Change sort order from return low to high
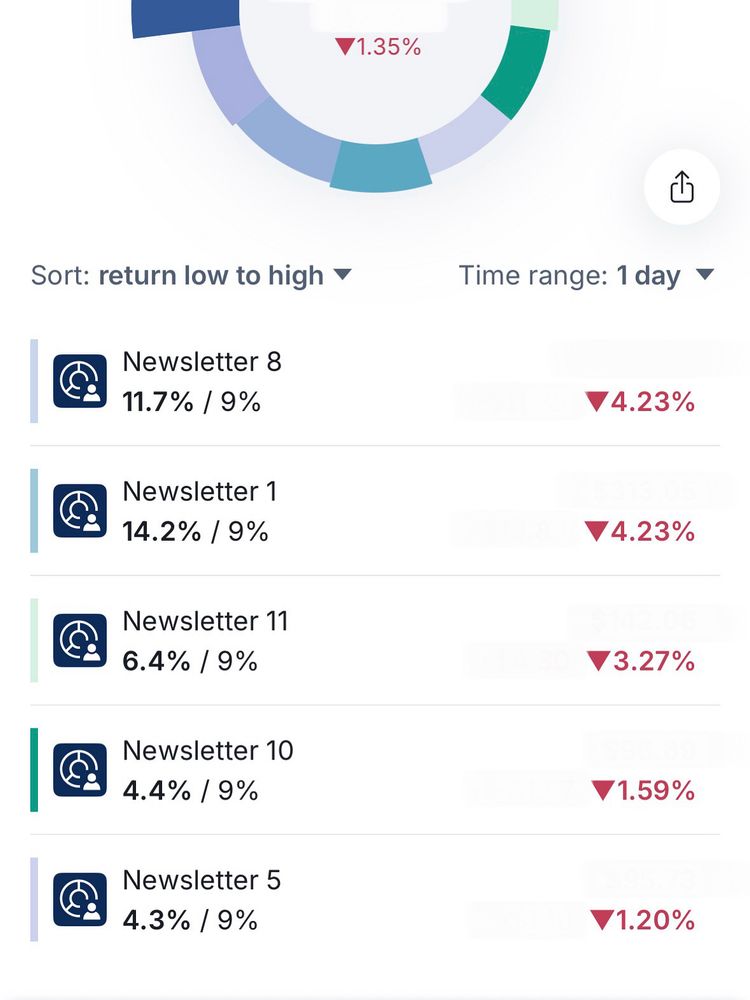This screenshot has width=750, height=1000. [210, 276]
